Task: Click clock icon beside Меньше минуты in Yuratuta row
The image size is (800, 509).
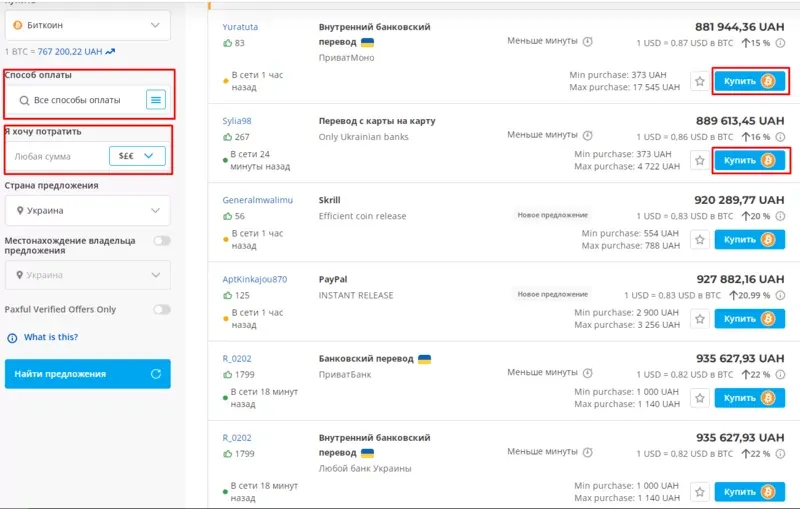Action: click(x=588, y=41)
